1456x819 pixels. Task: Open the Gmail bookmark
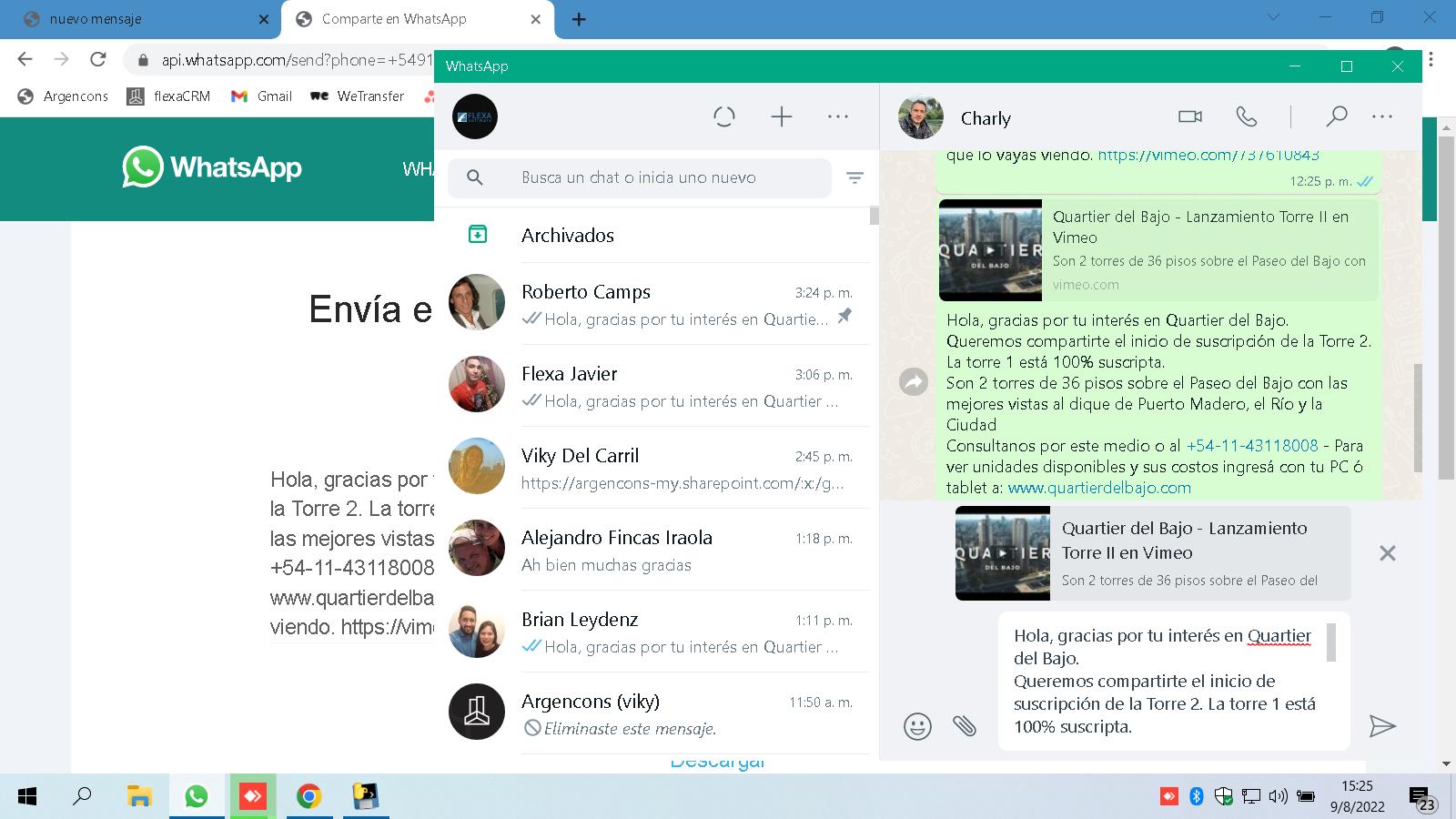click(x=261, y=96)
